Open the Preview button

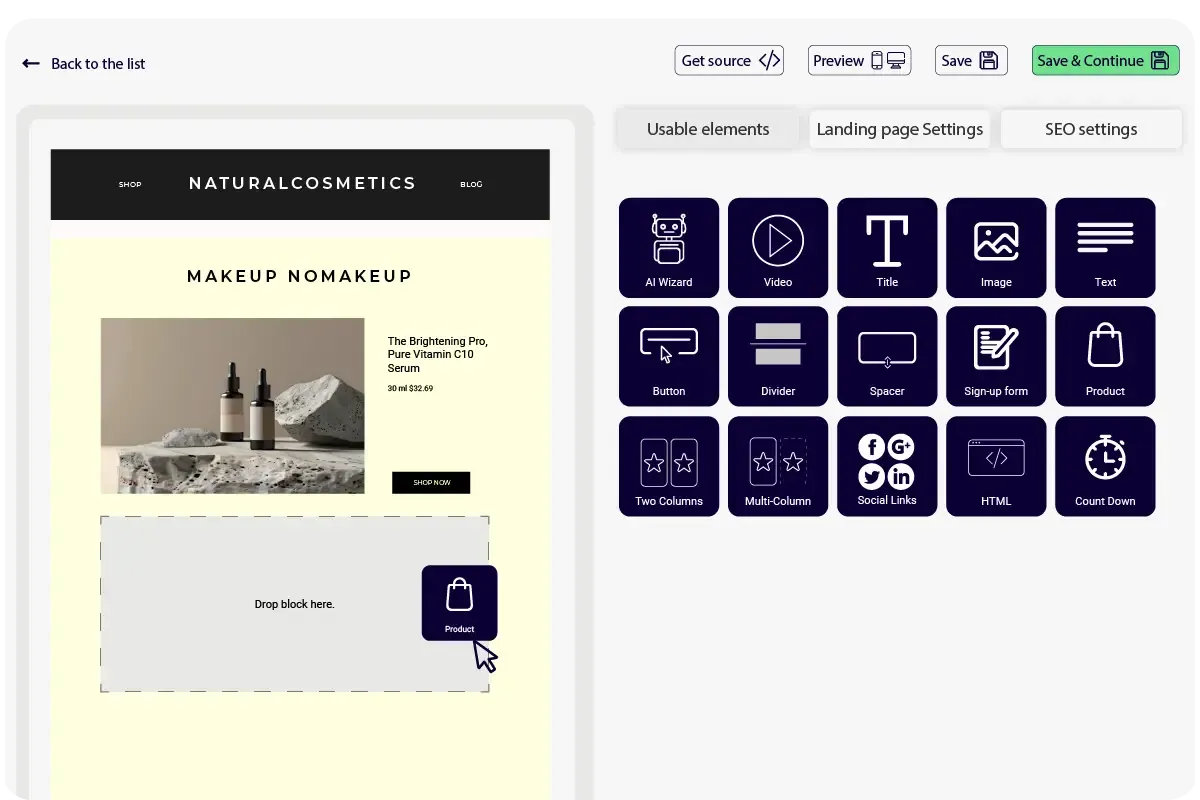[860, 61]
